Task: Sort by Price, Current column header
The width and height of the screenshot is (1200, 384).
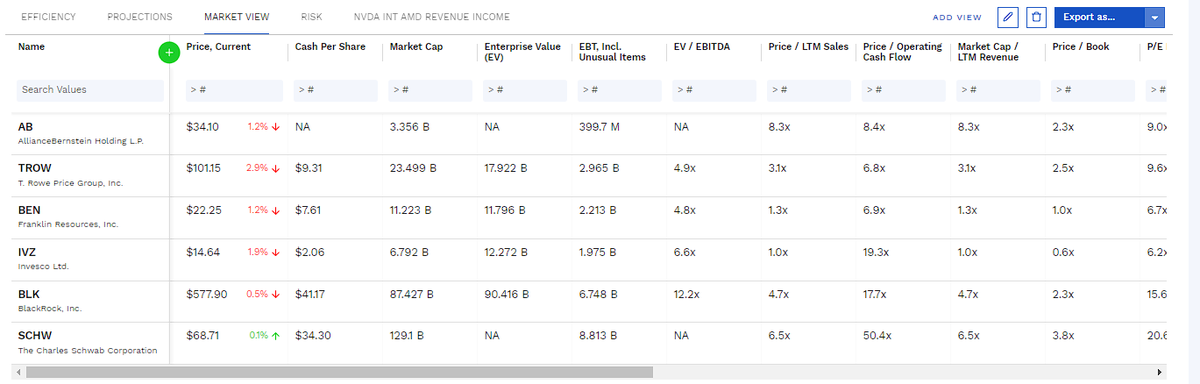Action: (x=218, y=47)
